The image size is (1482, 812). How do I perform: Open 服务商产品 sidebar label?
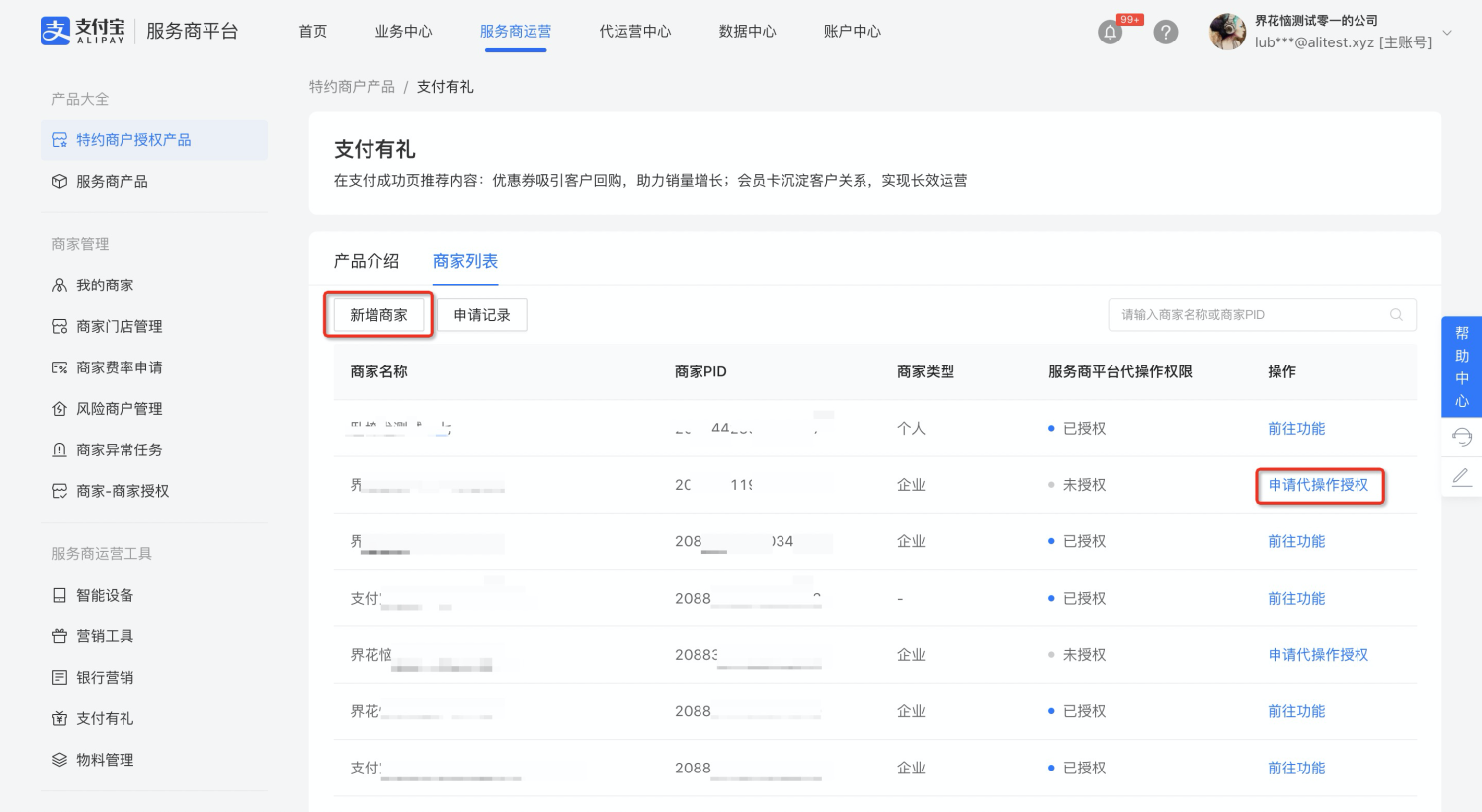112,182
